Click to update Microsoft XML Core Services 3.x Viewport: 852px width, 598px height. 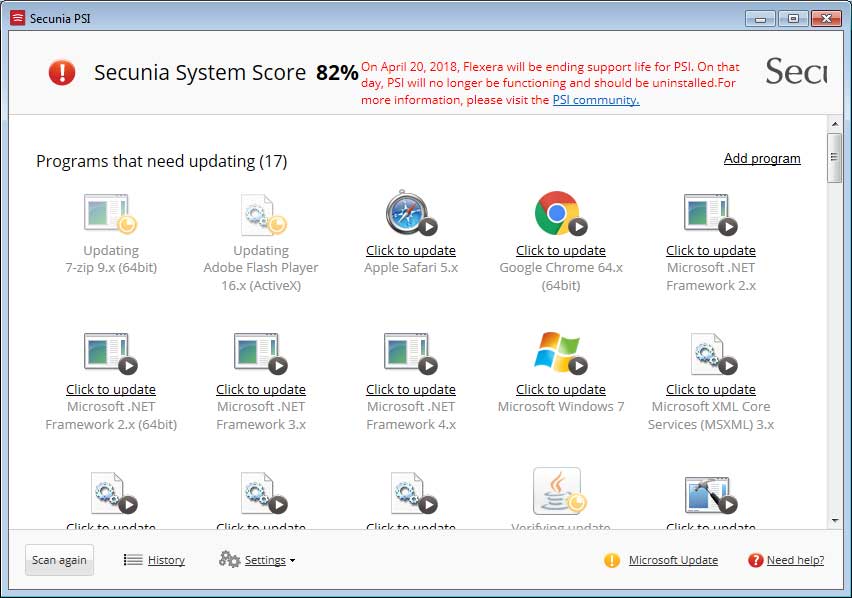coord(711,389)
